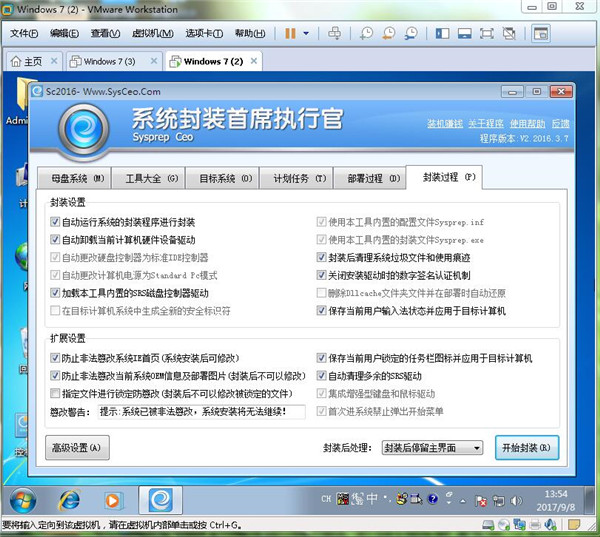Open the 查看(V) menu
The image size is (600, 537).
pyautogui.click(x=105, y=34)
